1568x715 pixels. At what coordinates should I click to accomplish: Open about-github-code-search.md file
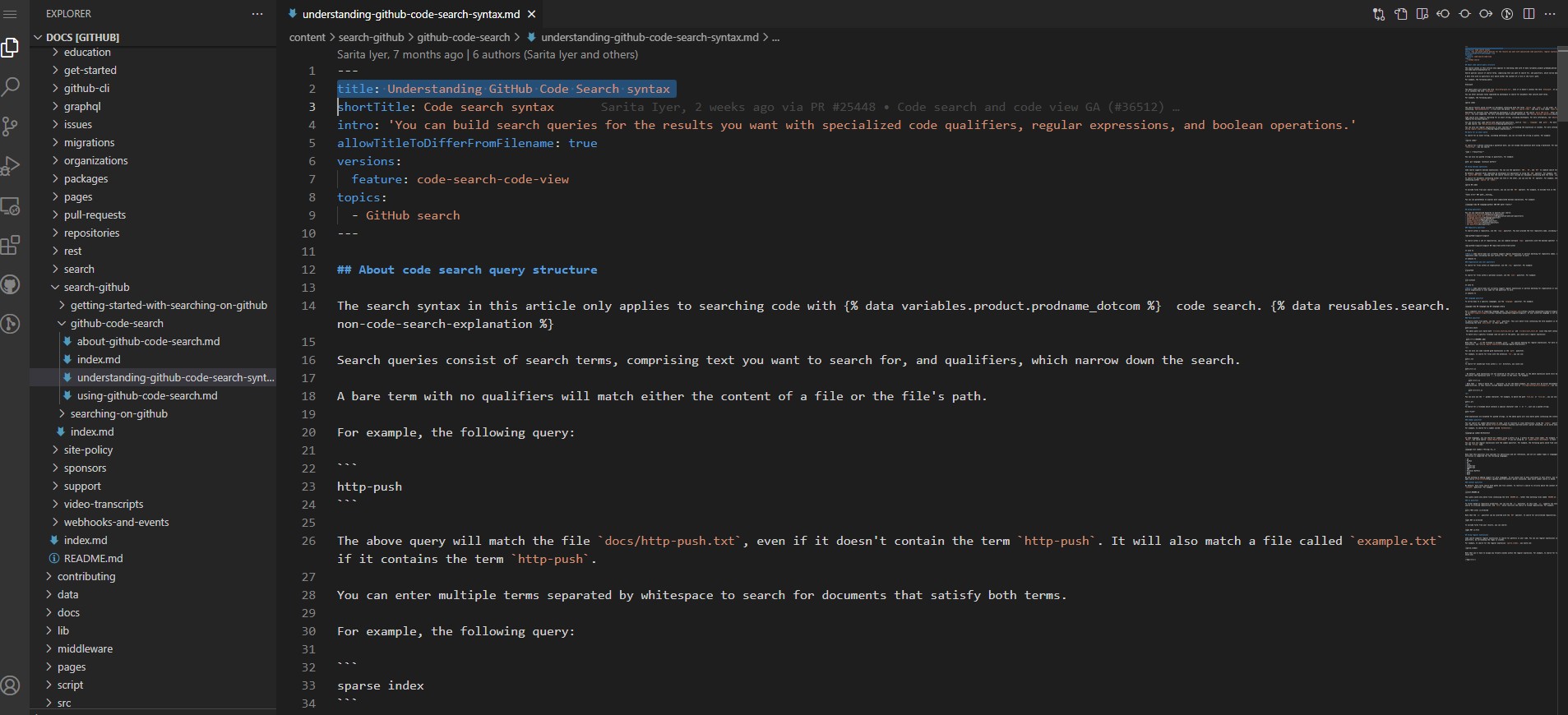148,341
